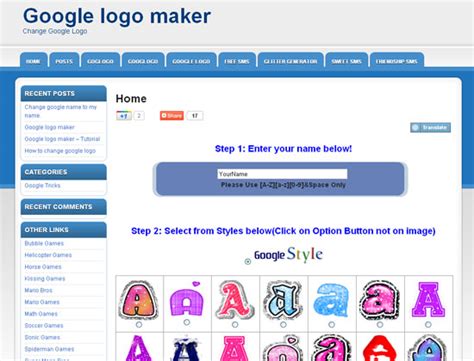Click the globe icon on Translate button

(x=415, y=127)
